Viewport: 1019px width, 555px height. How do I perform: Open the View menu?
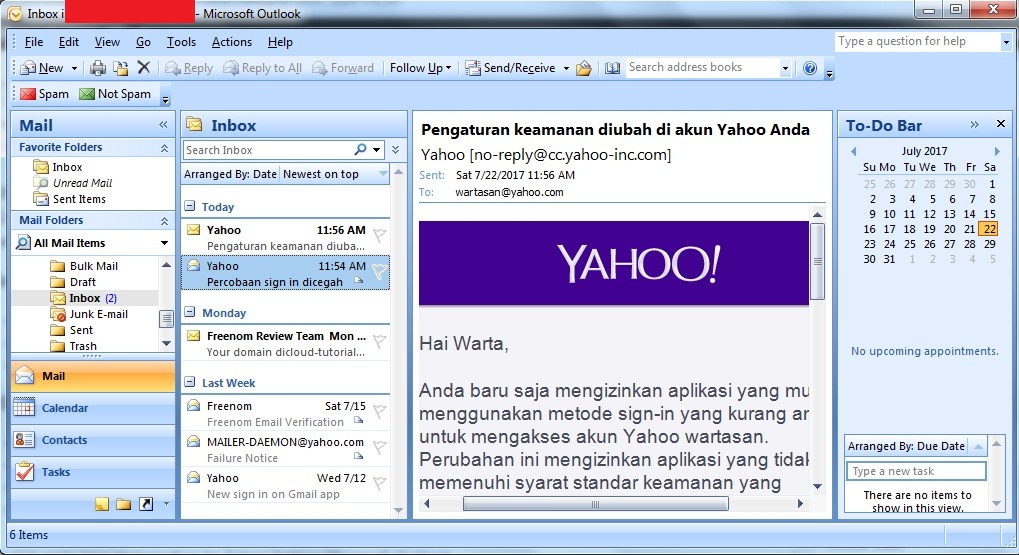click(x=107, y=42)
